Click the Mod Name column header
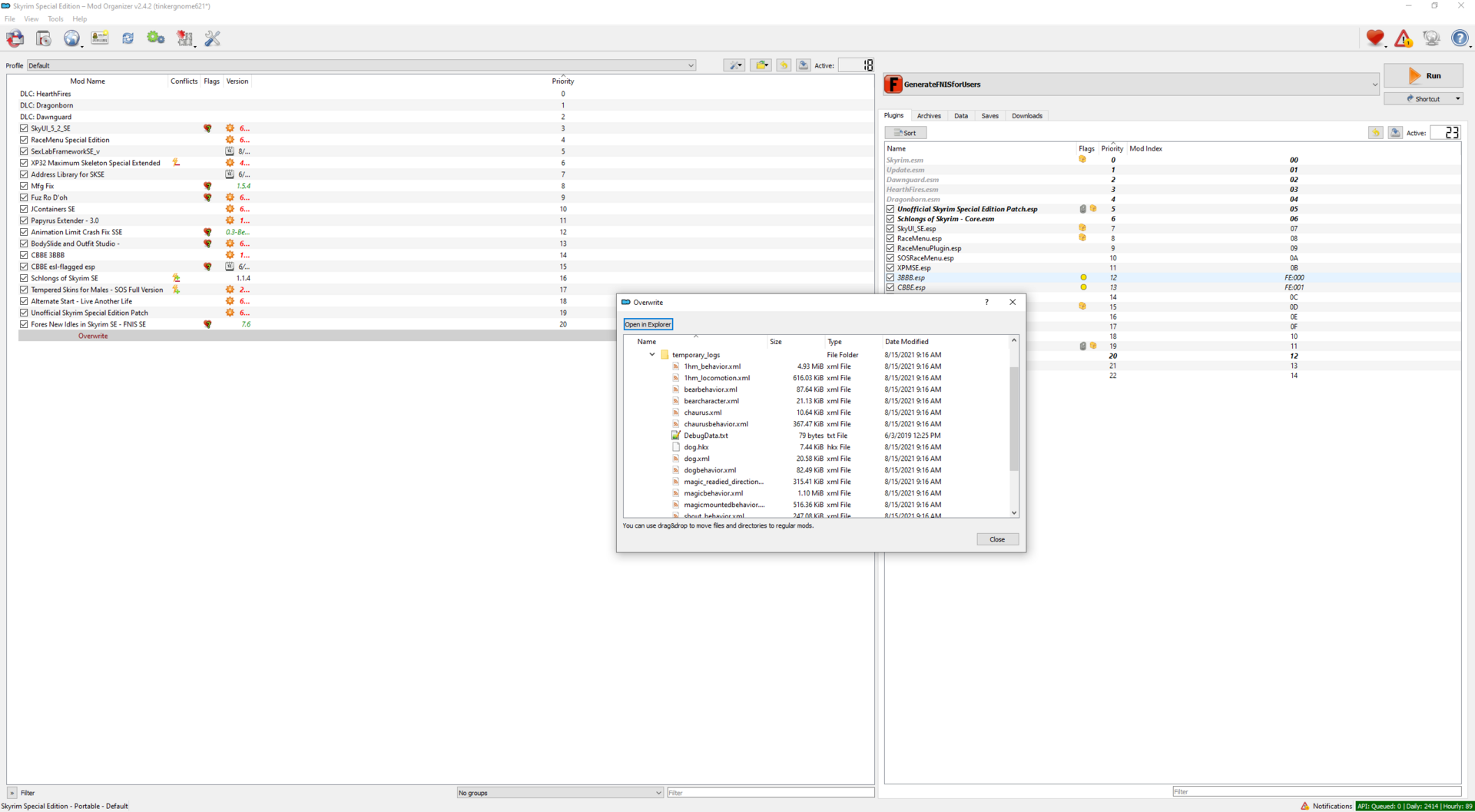Screen dimensions: 1475x812 click(88, 81)
